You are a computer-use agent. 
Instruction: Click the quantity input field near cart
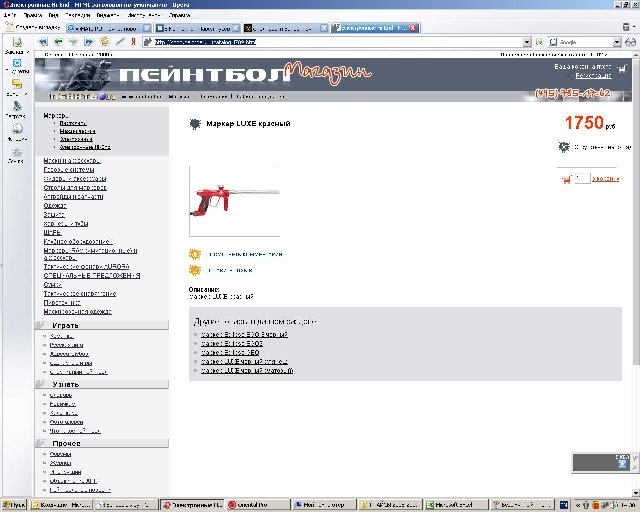(x=582, y=179)
